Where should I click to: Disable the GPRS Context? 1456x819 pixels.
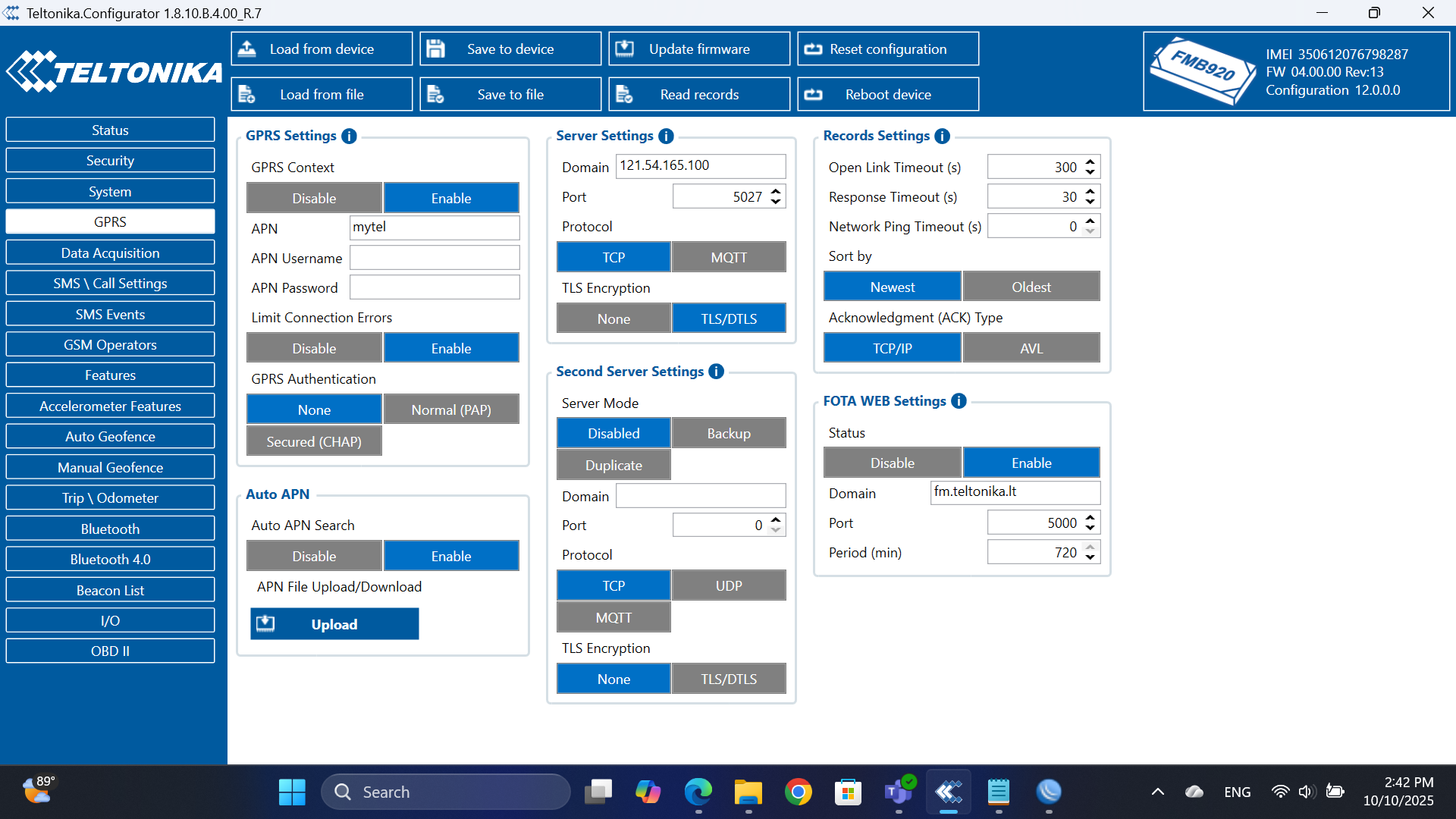coord(314,198)
